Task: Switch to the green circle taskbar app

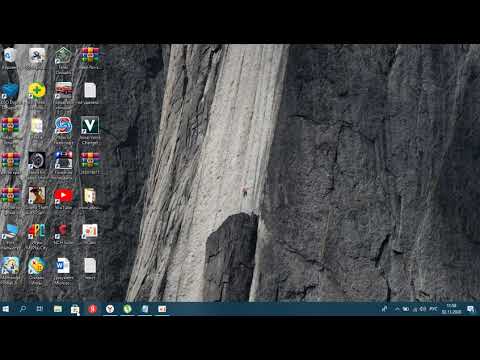Action: point(127,309)
